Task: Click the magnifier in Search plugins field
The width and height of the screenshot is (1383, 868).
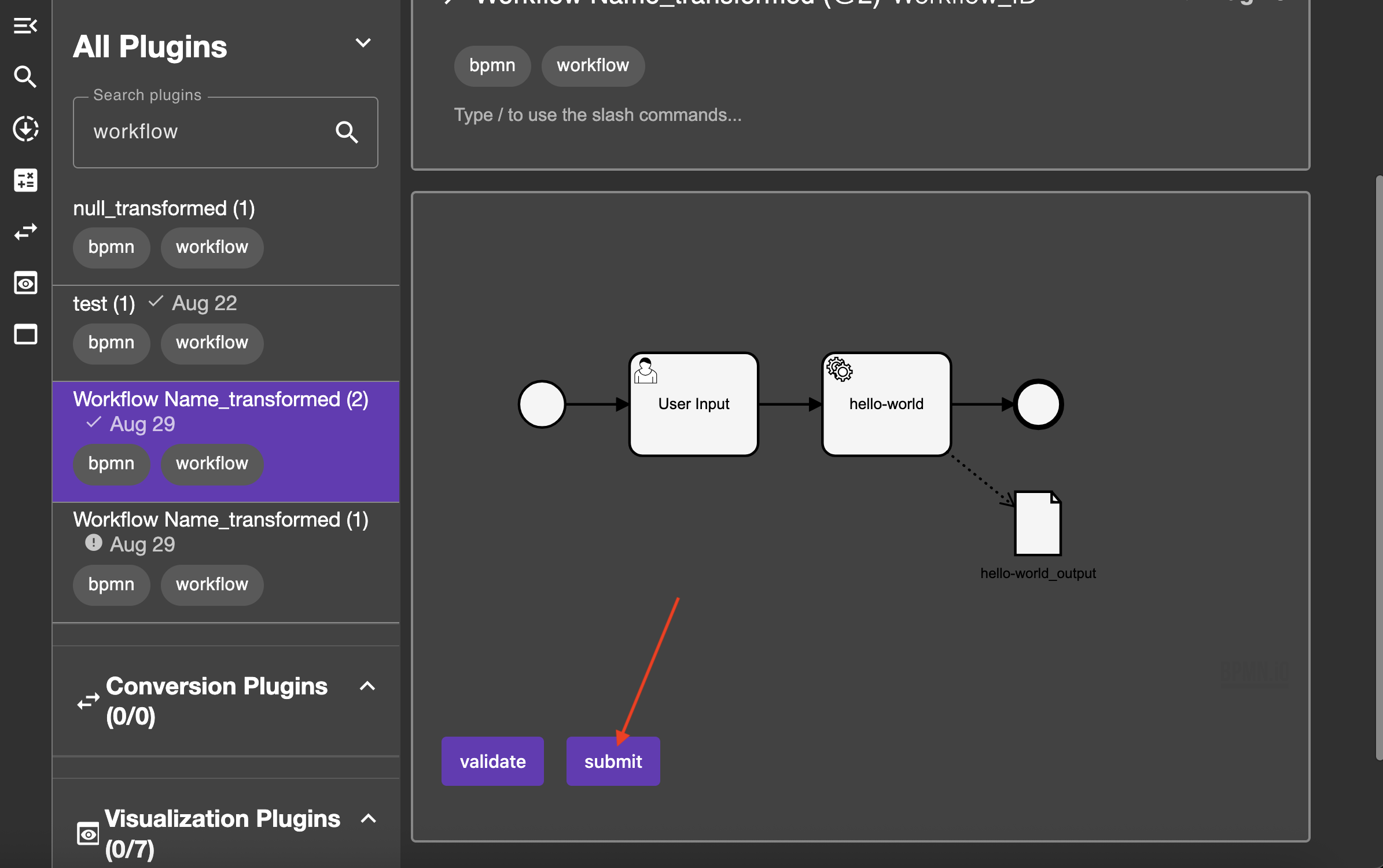Action: 347,133
